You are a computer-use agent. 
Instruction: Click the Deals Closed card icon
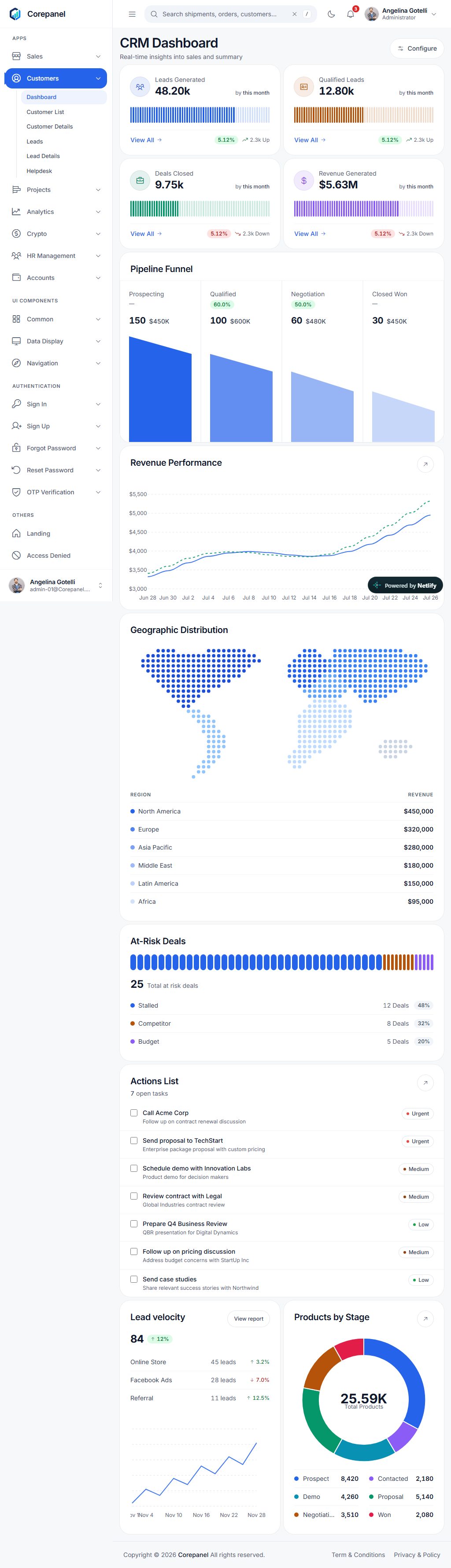[x=140, y=181]
